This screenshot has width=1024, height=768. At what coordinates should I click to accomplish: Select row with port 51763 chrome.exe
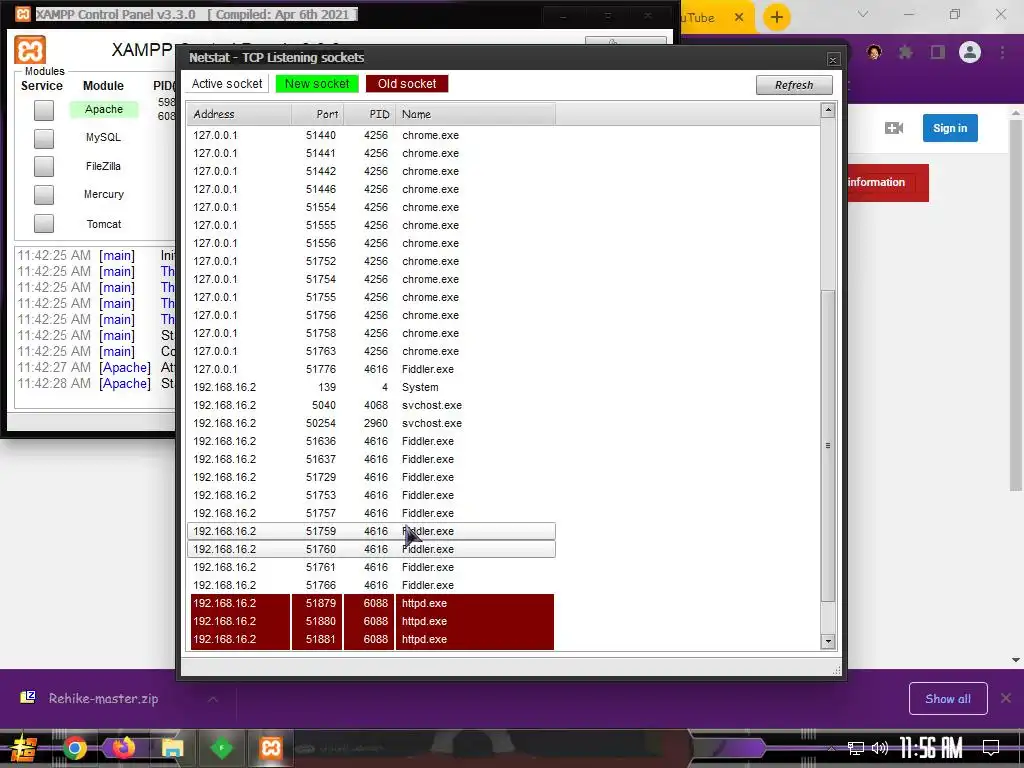[x=371, y=351]
